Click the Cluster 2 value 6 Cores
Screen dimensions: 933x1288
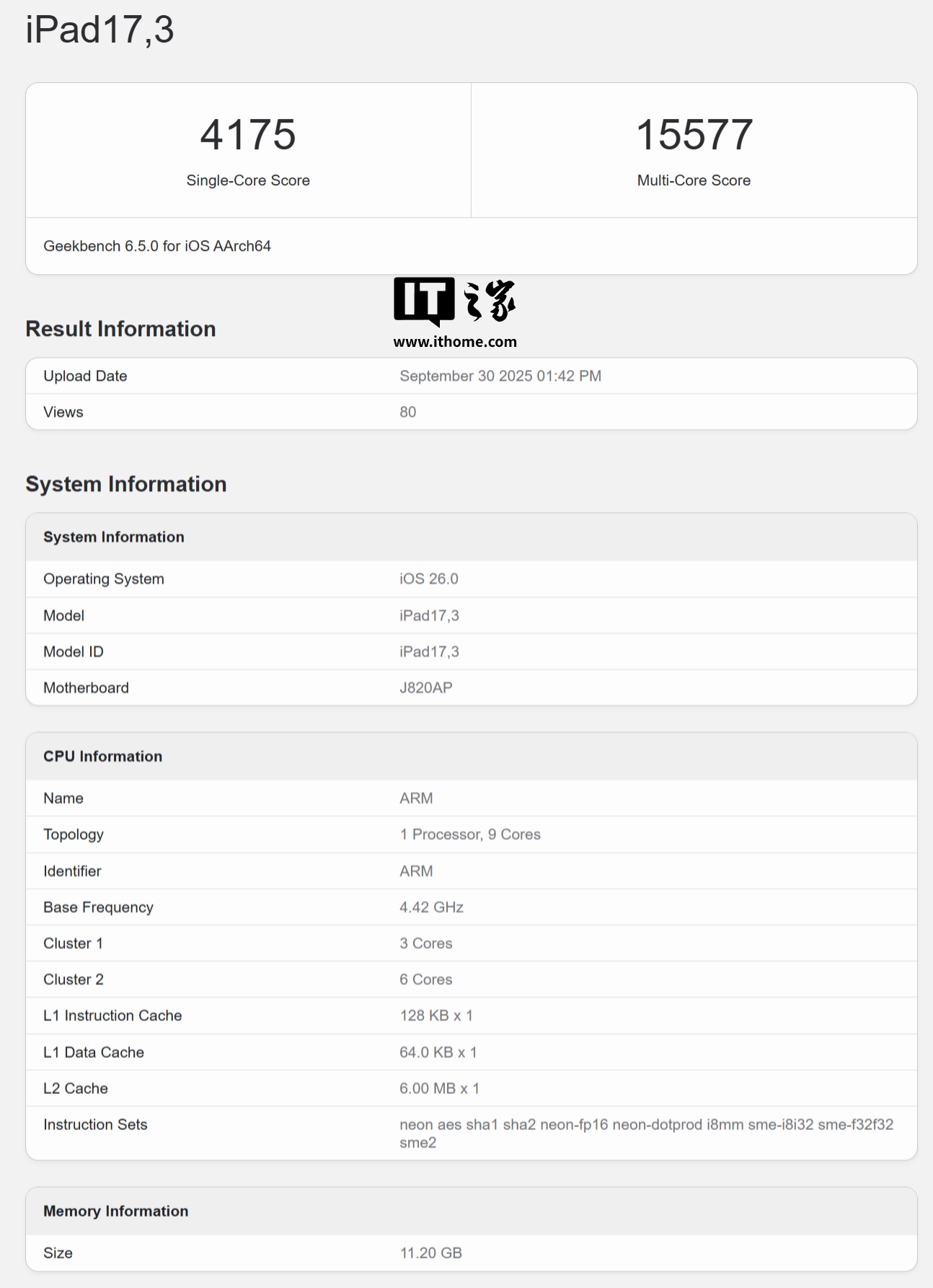(x=425, y=979)
